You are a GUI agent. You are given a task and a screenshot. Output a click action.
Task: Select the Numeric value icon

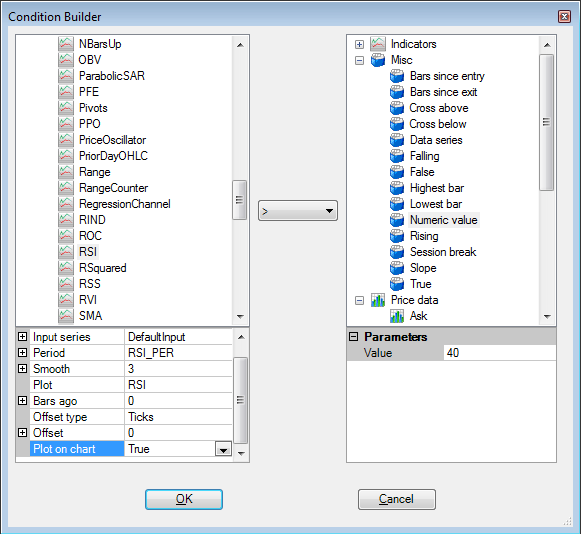[x=397, y=220]
